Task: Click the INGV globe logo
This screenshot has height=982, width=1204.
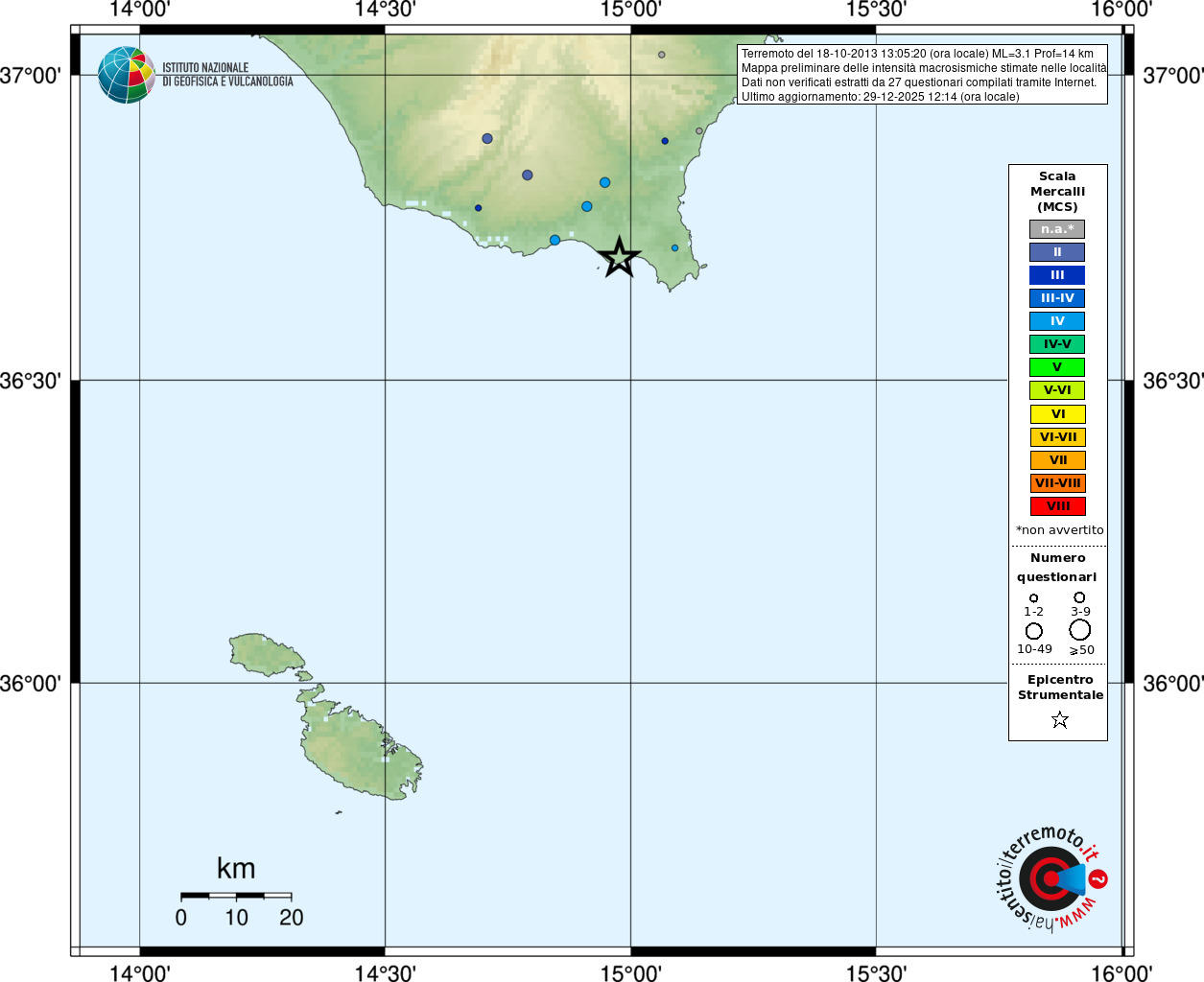Action: (126, 75)
